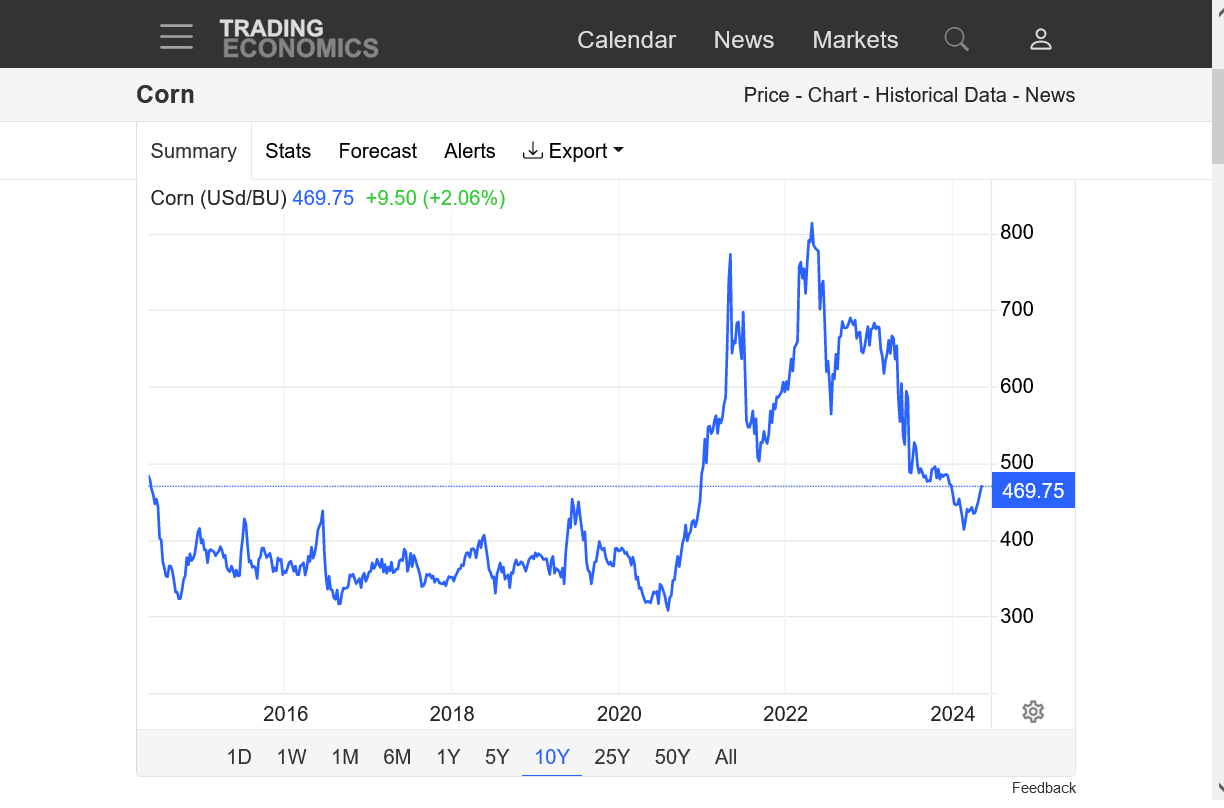The image size is (1224, 808).
Task: Click the Trading Economics logo
Action: click(x=298, y=39)
